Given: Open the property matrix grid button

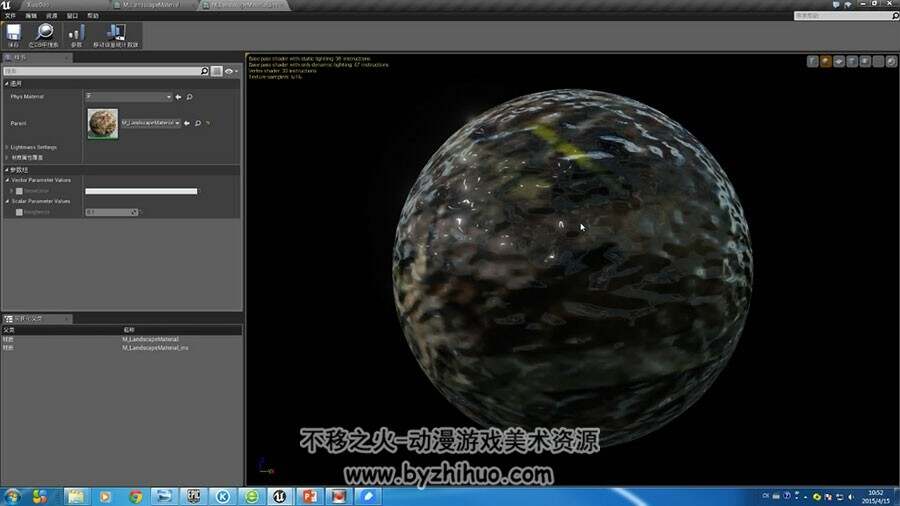Looking at the screenshot, I should coord(216,71).
